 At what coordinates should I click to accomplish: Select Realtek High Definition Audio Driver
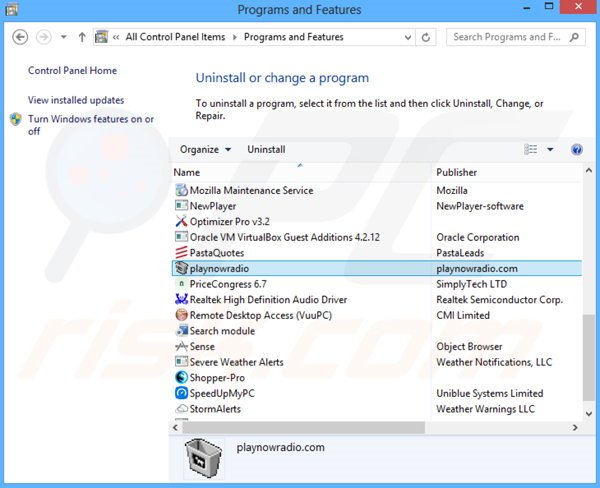pos(268,300)
